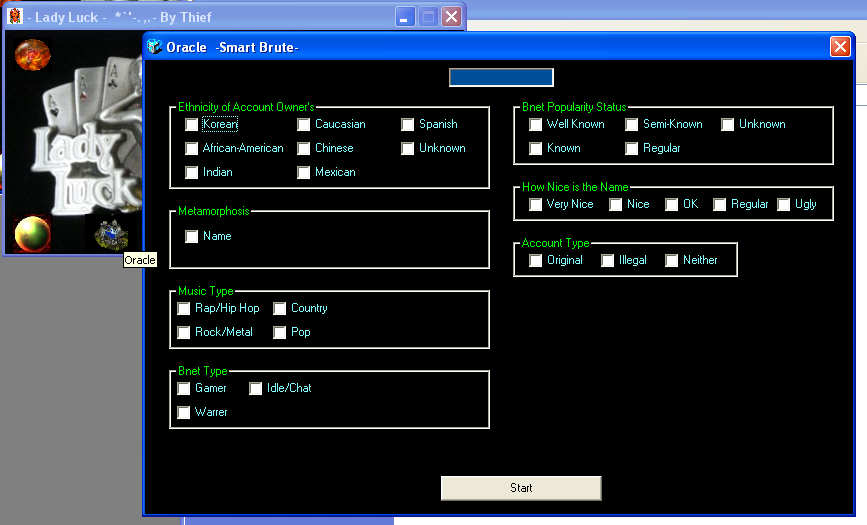Tick the Rap/Hip Hop music type
This screenshot has height=525, width=867.
coord(184,309)
